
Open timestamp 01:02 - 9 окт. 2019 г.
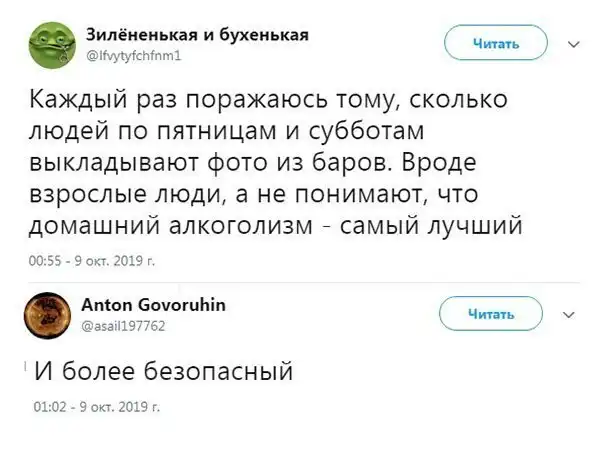(x=91, y=407)
